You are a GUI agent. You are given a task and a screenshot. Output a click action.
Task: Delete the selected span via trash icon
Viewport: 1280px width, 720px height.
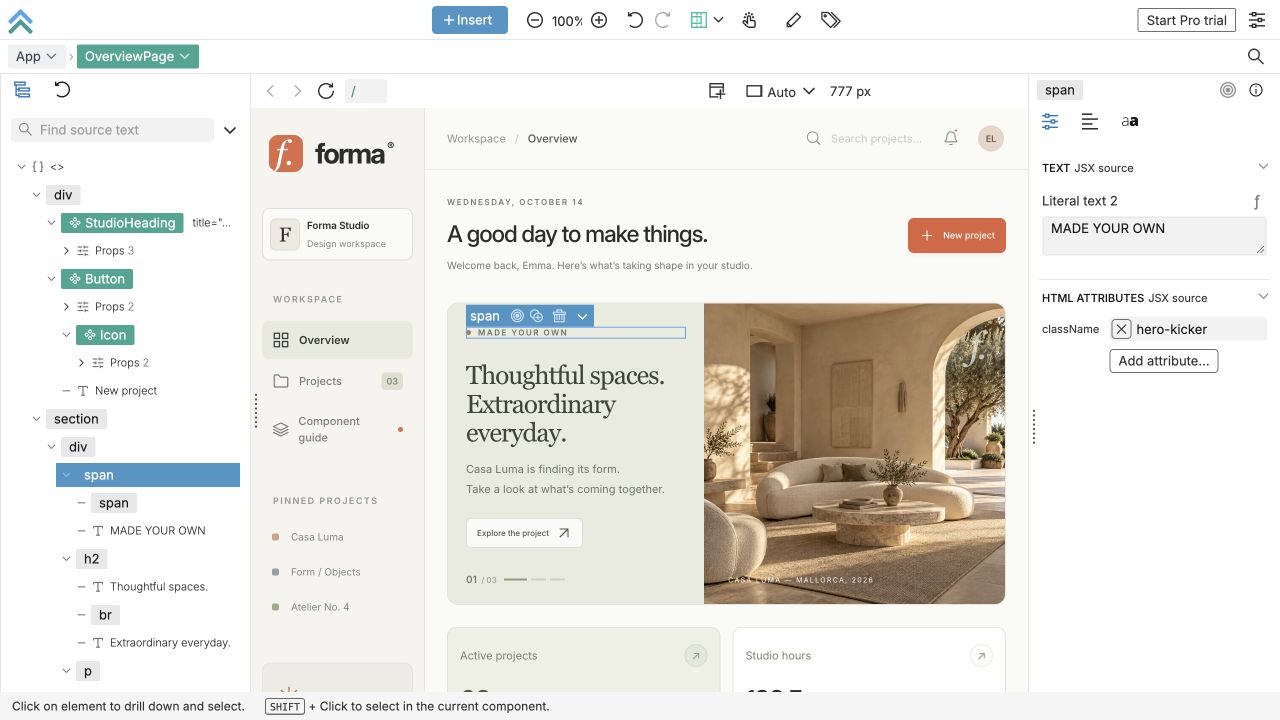[559, 316]
